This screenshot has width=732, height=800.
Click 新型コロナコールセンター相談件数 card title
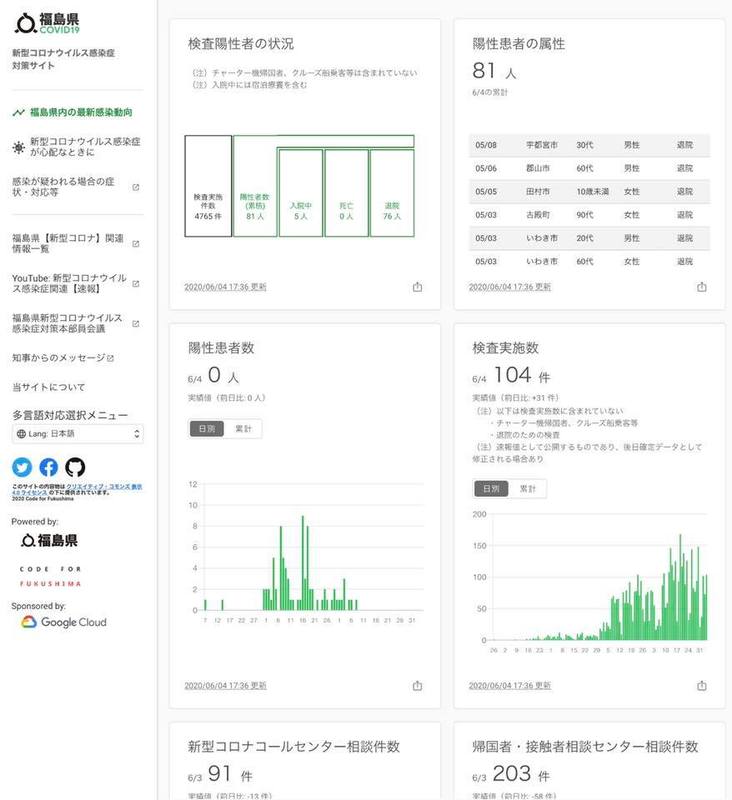tap(294, 746)
